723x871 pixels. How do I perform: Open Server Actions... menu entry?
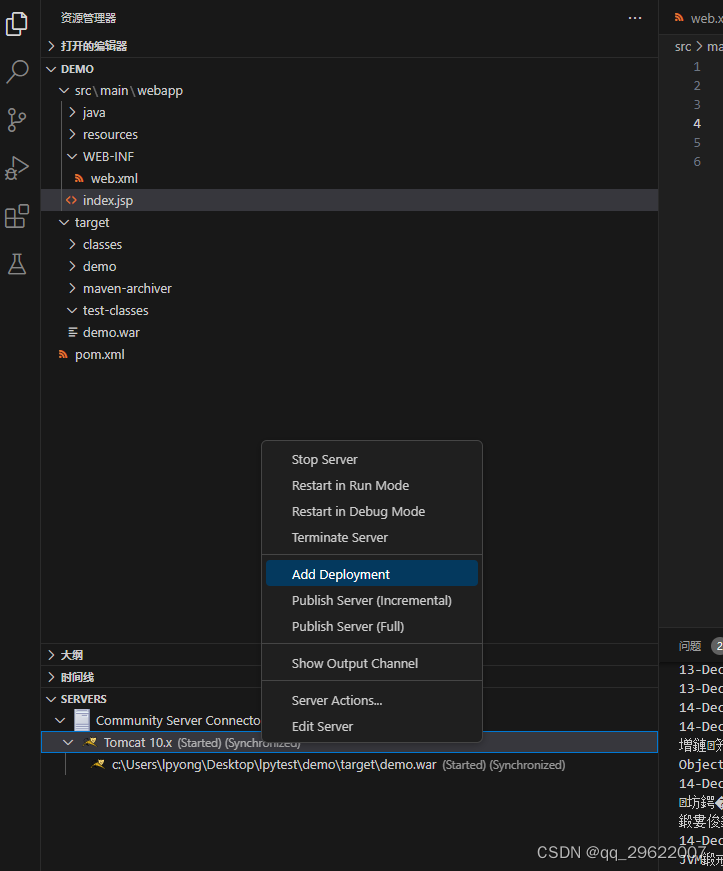372,700
